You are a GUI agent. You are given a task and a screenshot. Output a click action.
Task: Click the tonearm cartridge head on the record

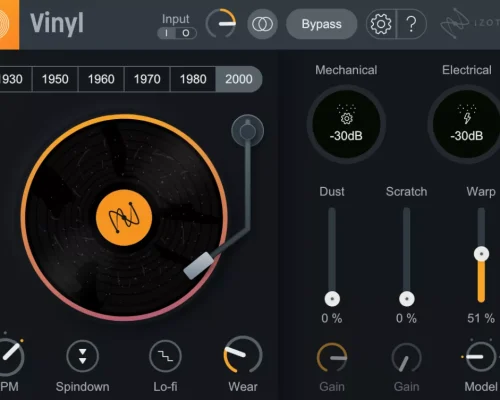tap(199, 265)
